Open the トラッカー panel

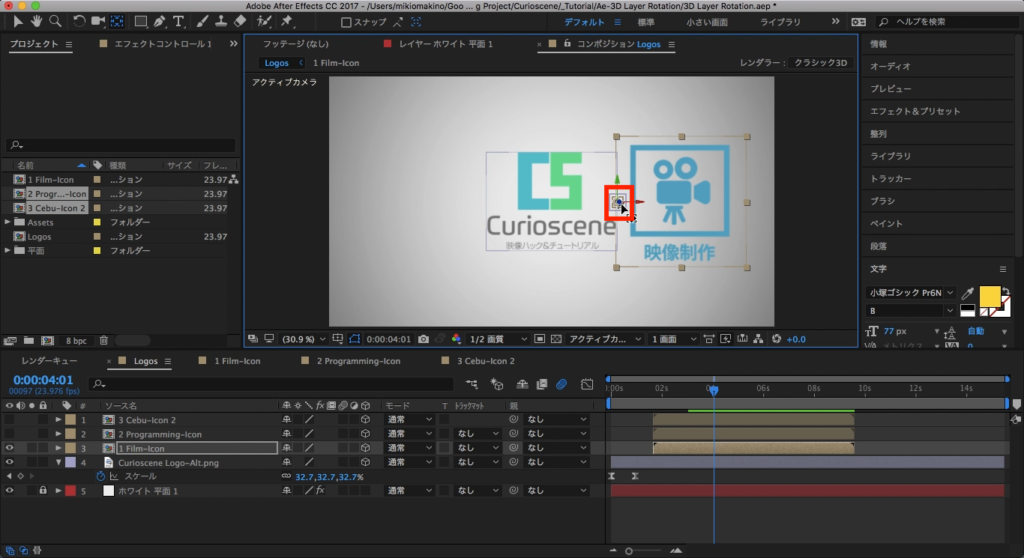pyautogui.click(x=891, y=178)
